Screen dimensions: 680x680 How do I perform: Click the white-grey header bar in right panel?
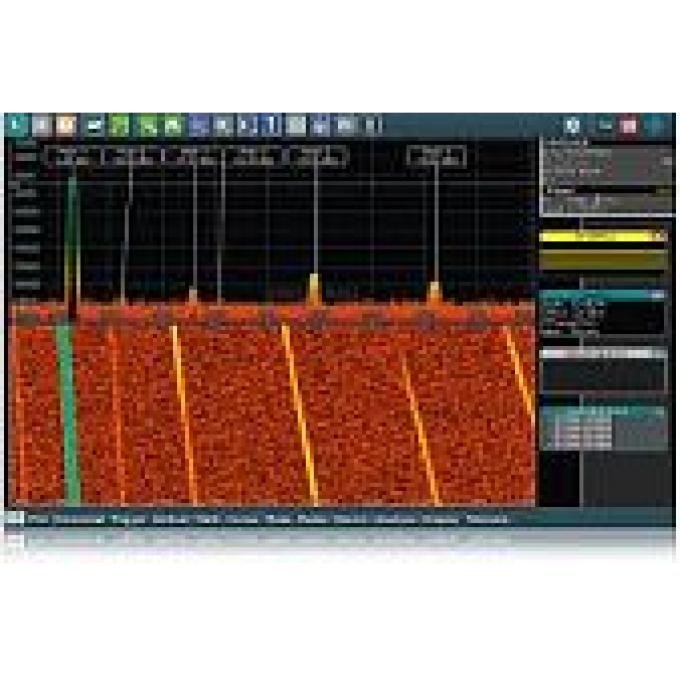point(603,353)
